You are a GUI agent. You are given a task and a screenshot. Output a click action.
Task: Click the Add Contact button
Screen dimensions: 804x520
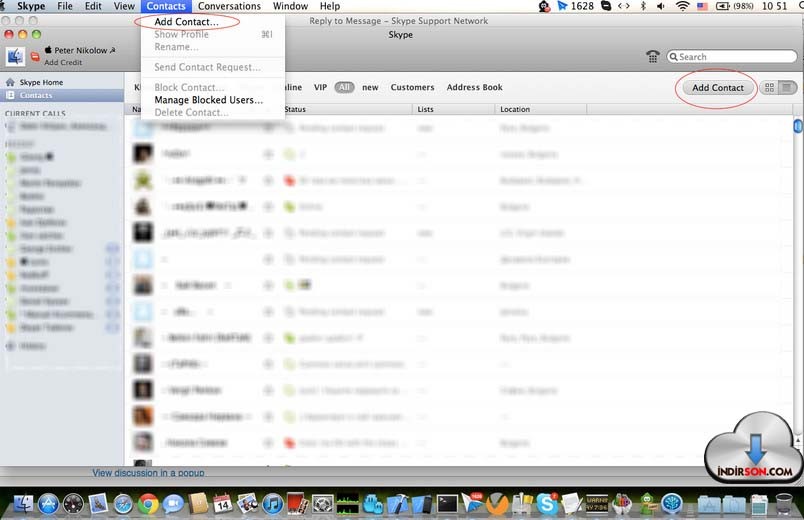[717, 88]
